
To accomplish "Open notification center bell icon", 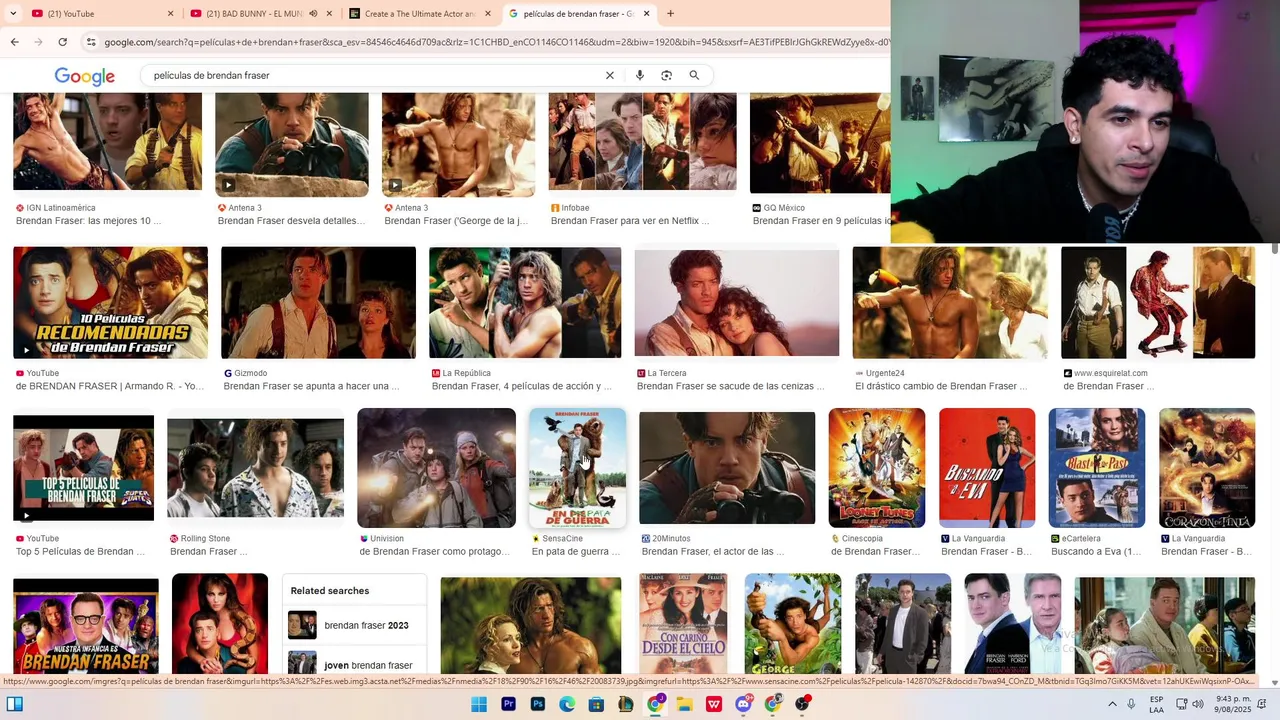I will [x=1262, y=704].
